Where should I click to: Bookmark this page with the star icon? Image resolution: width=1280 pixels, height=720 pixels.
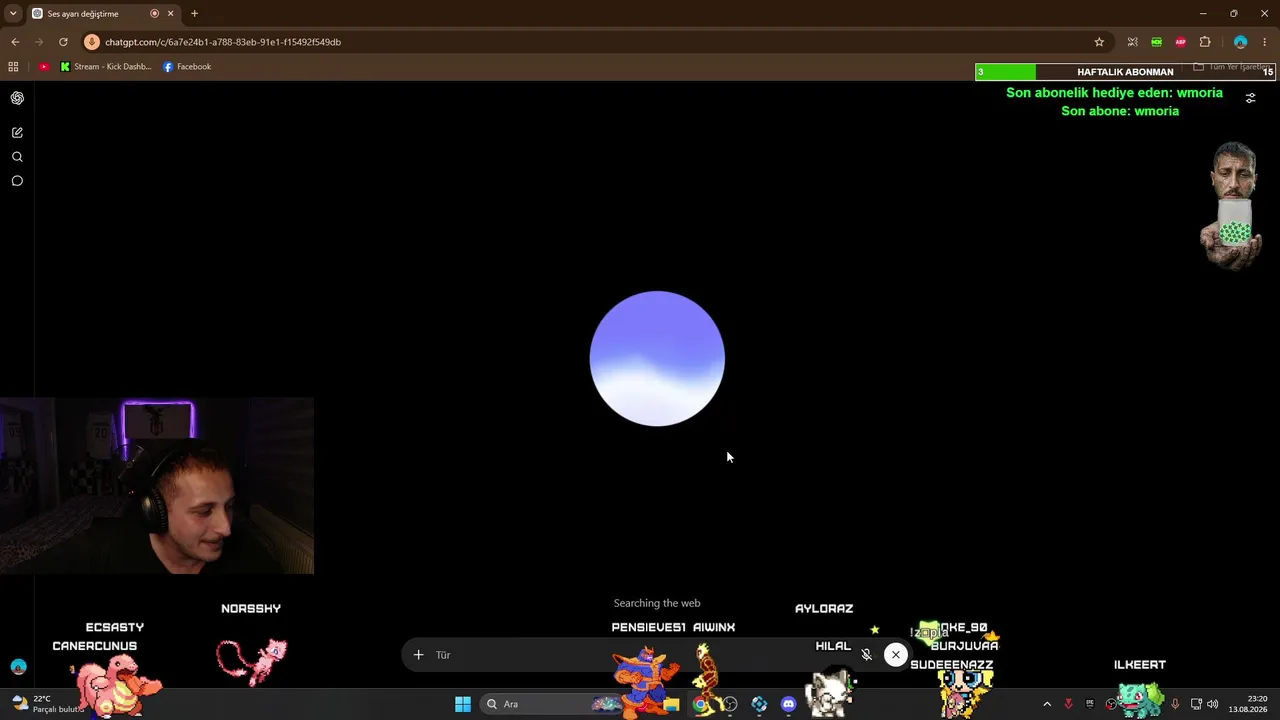(x=1099, y=42)
